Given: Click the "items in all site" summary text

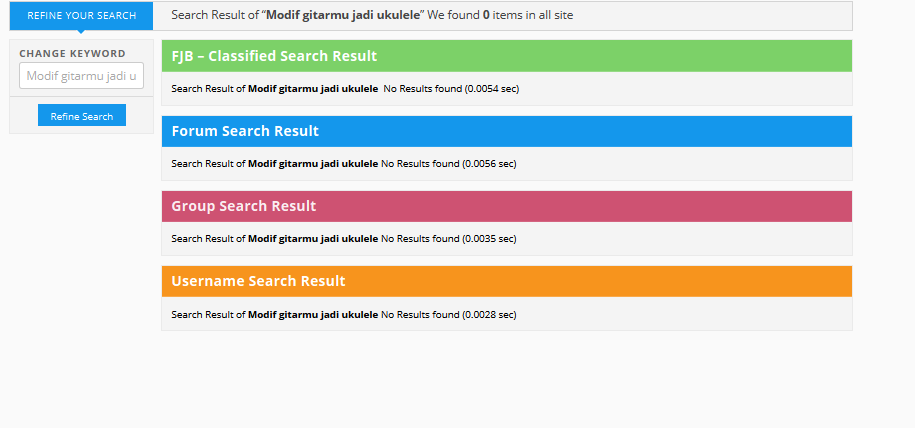Looking at the screenshot, I should [x=532, y=16].
